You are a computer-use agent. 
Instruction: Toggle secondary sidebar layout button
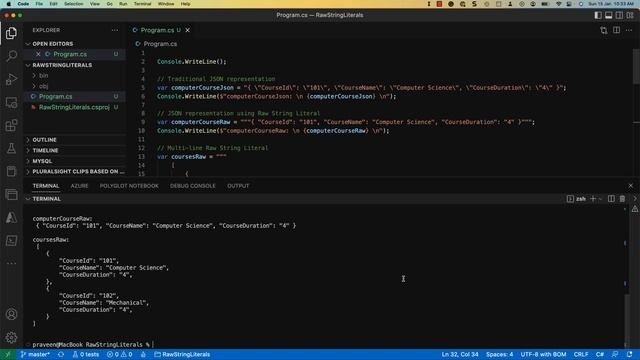click(x=619, y=15)
